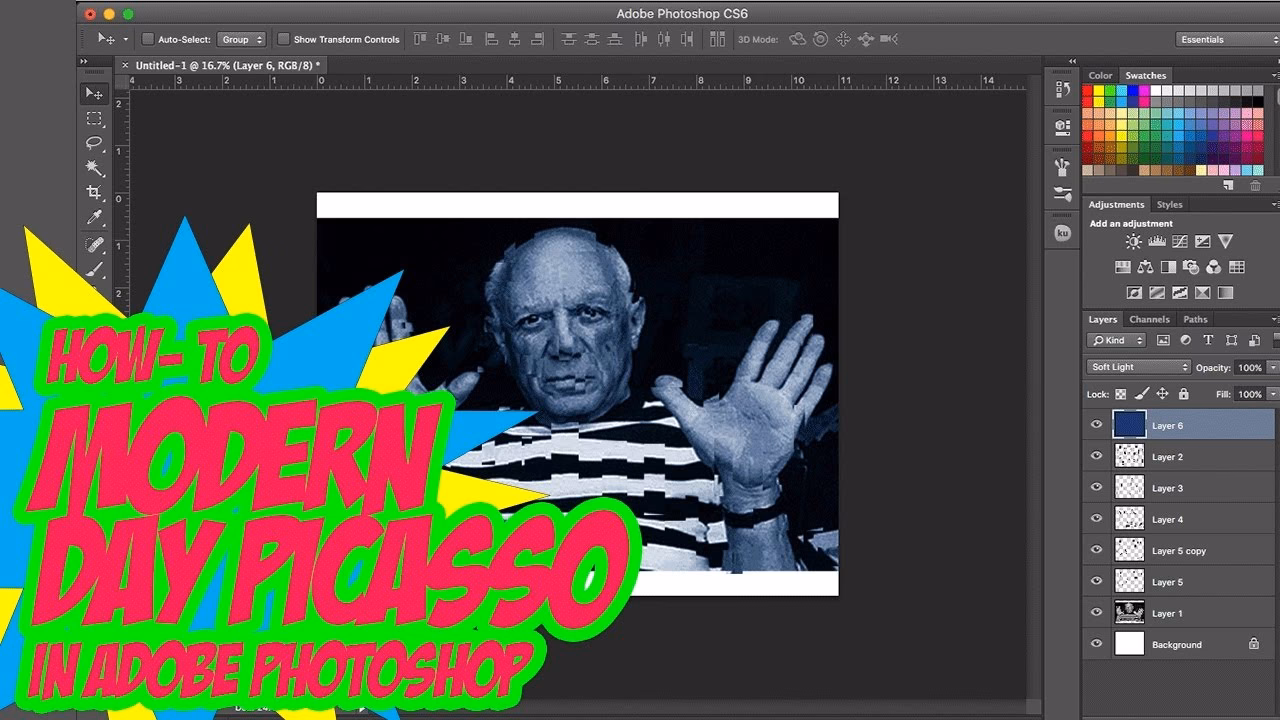The height and width of the screenshot is (720, 1280).
Task: Delete a swatch using the trash icon
Action: [x=1256, y=185]
